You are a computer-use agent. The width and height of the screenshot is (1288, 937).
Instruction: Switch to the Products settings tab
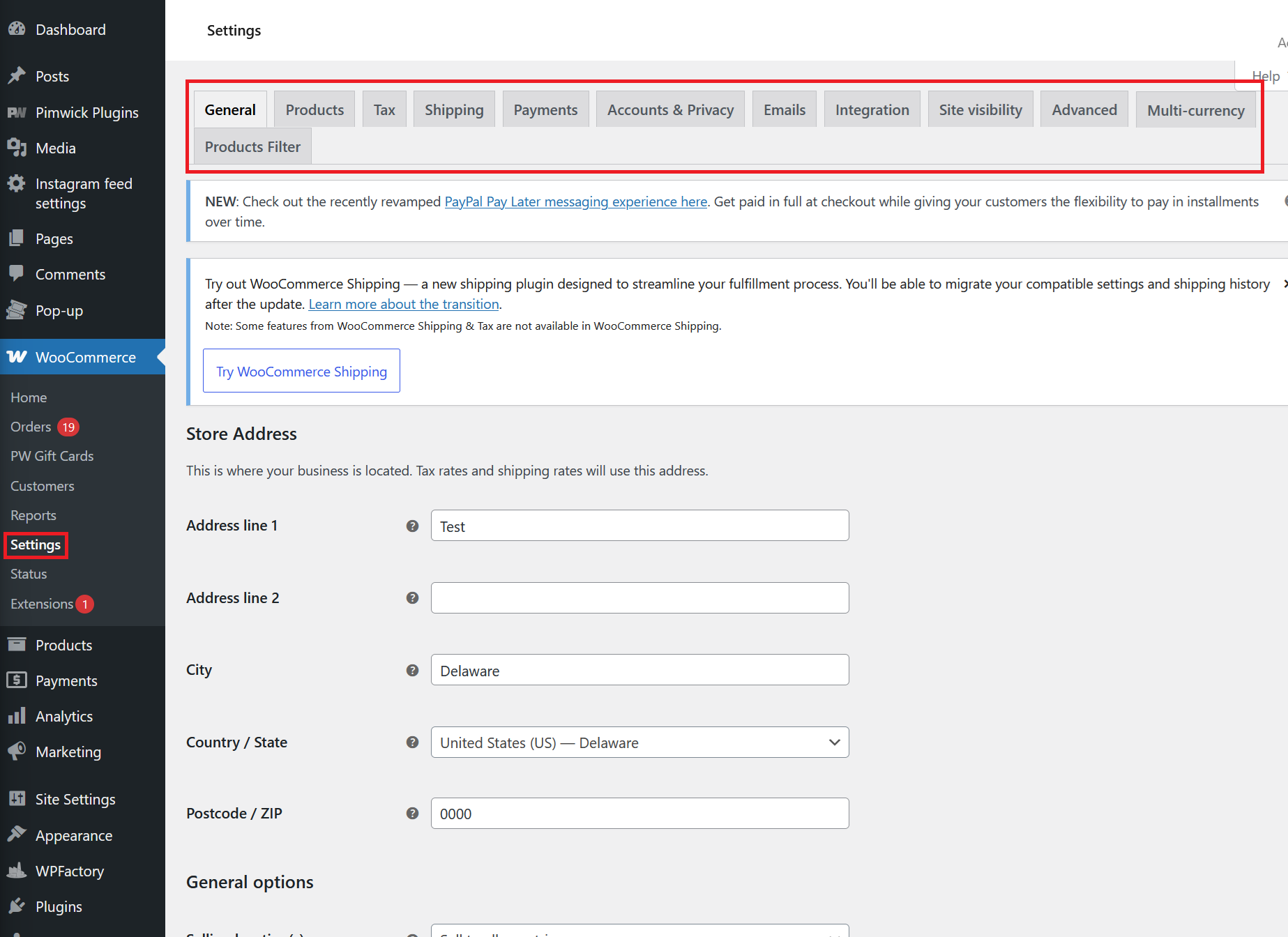point(315,109)
